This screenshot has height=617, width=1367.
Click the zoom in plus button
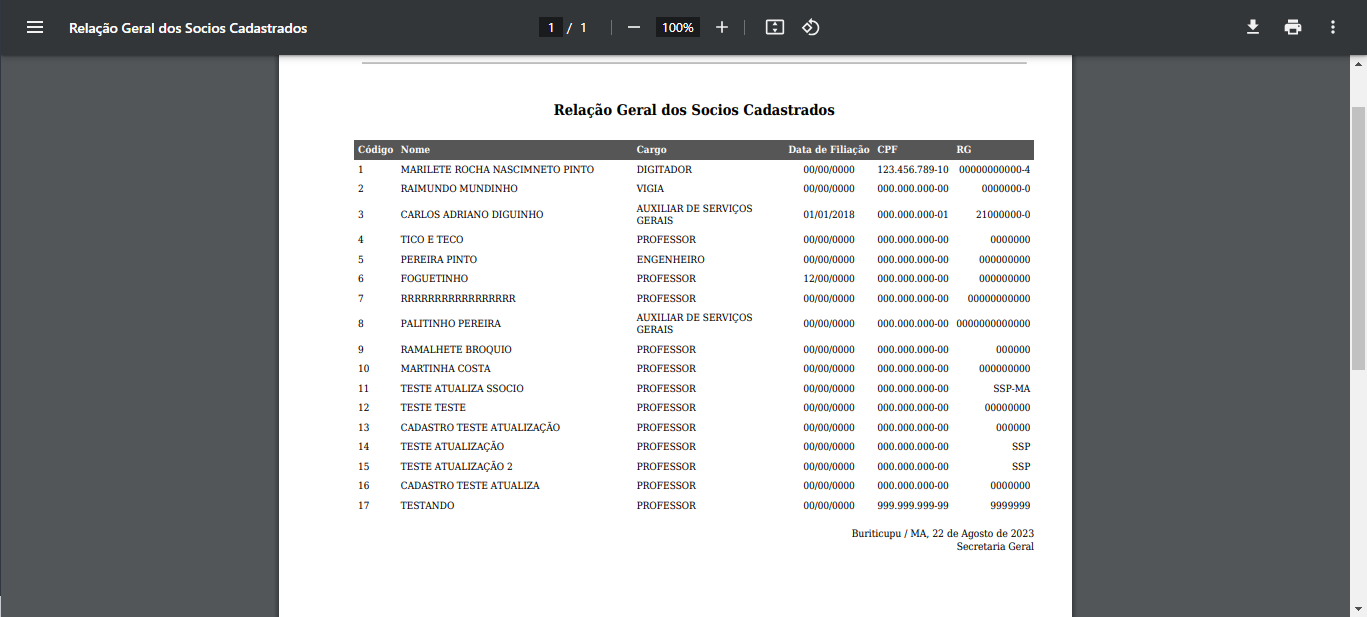(722, 28)
